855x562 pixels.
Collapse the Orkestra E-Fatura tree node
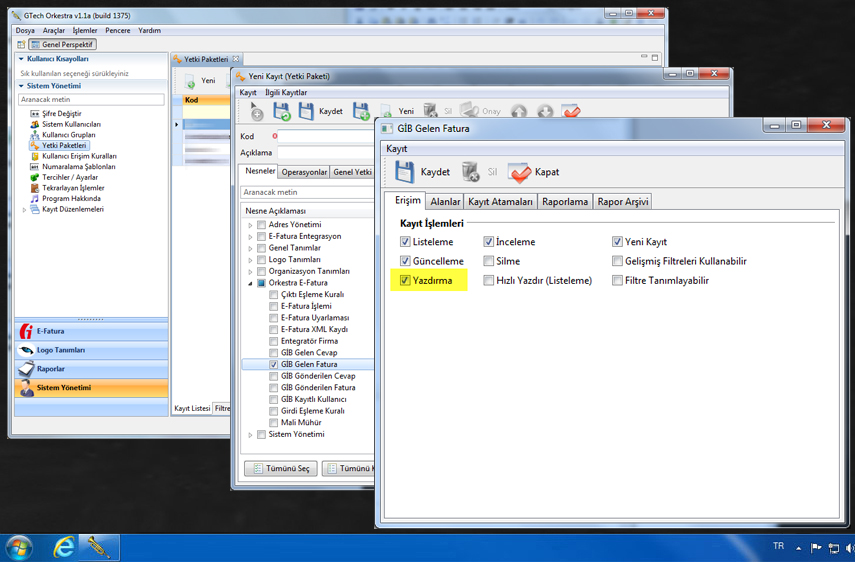250,283
